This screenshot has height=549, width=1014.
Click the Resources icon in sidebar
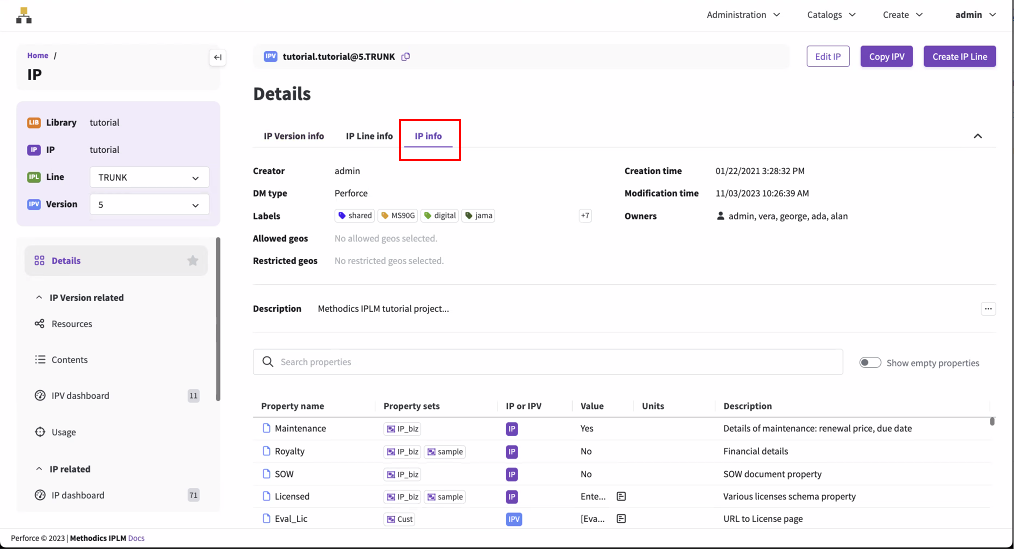pos(40,324)
